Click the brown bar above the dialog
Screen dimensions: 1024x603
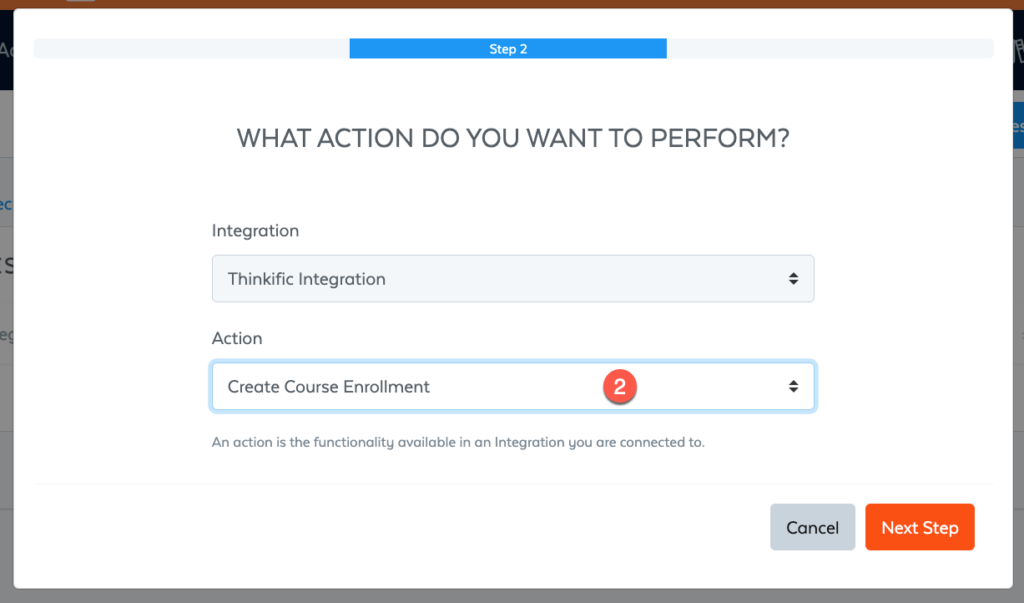click(x=512, y=4)
